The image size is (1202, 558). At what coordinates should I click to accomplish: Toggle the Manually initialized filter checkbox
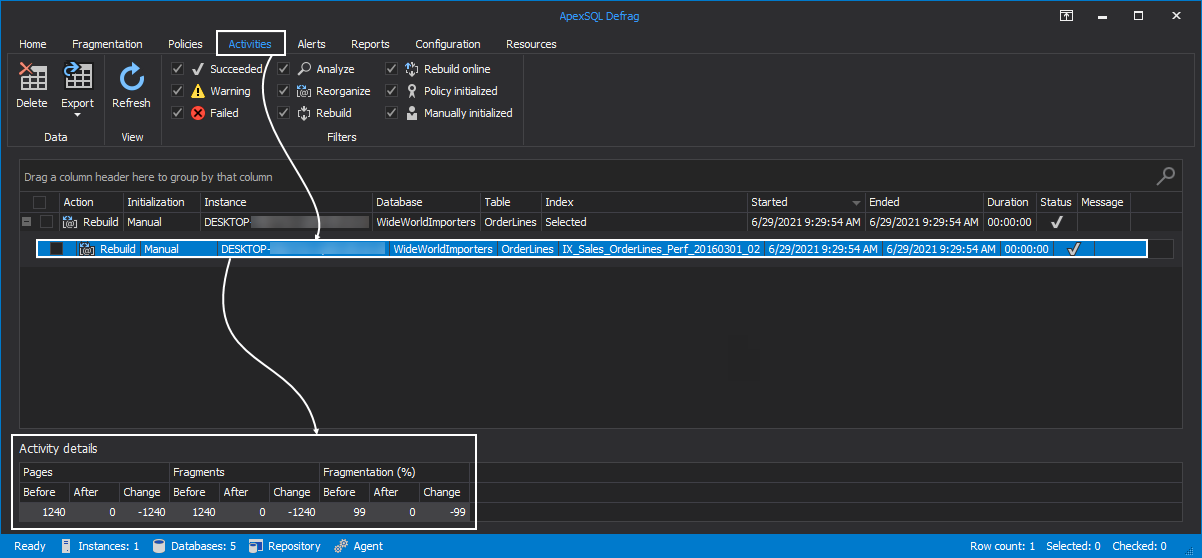(x=392, y=113)
